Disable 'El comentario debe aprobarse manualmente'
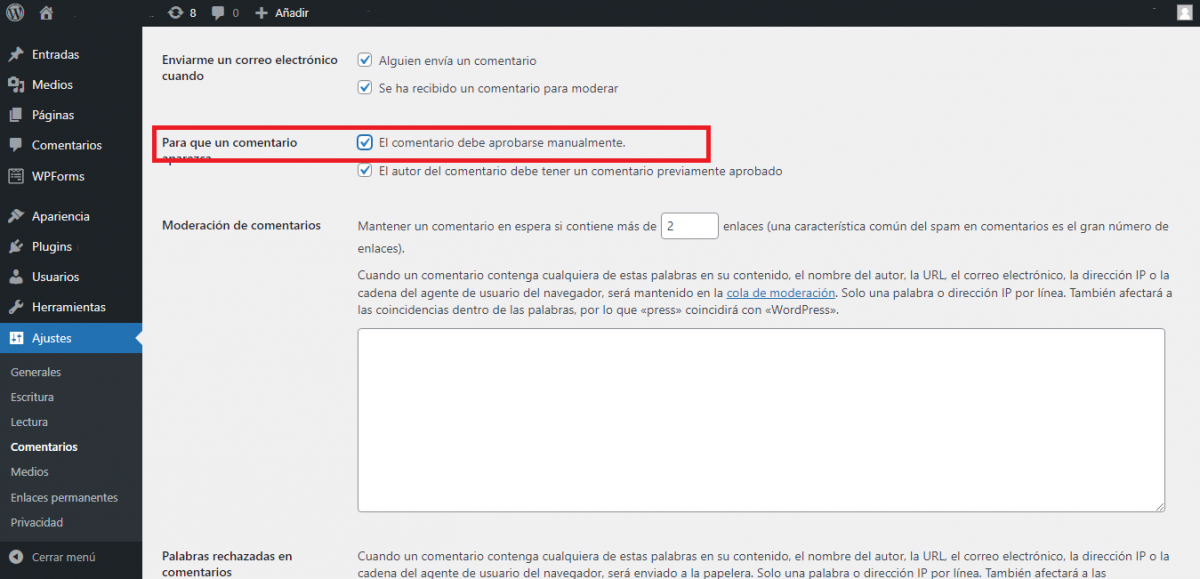 (365, 143)
